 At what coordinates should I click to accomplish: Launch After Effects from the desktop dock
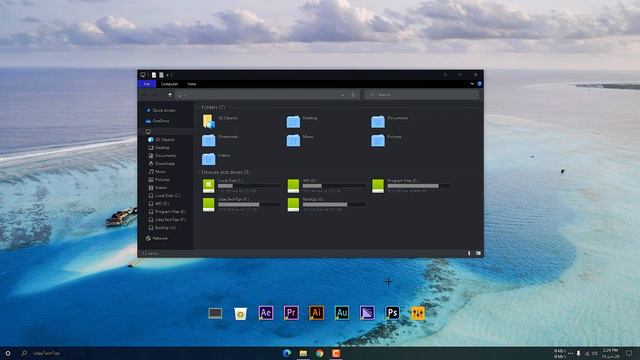point(266,313)
